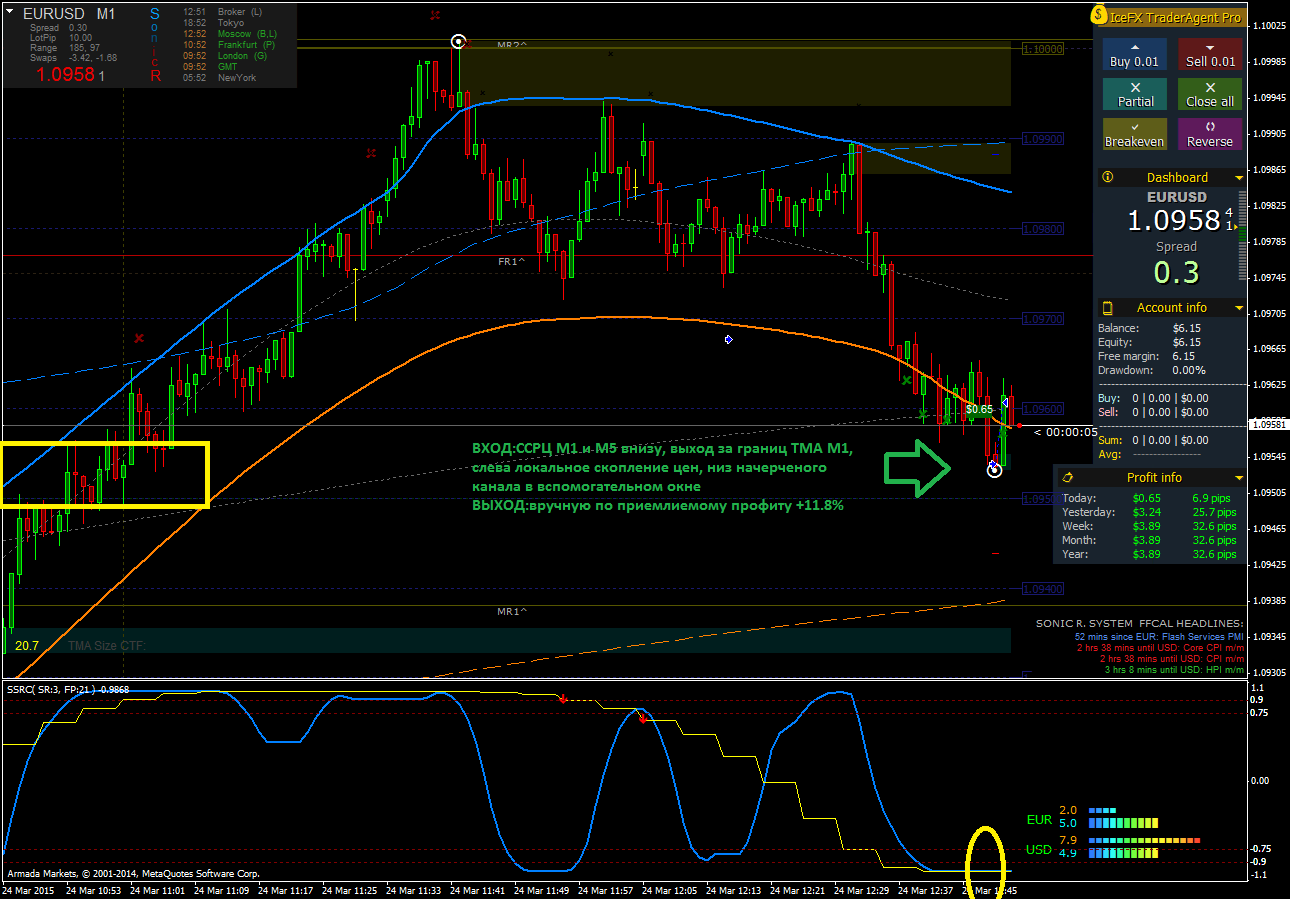The height and width of the screenshot is (899, 1290).
Task: Click the Drawdown 0.00% row
Action: (x=1153, y=370)
